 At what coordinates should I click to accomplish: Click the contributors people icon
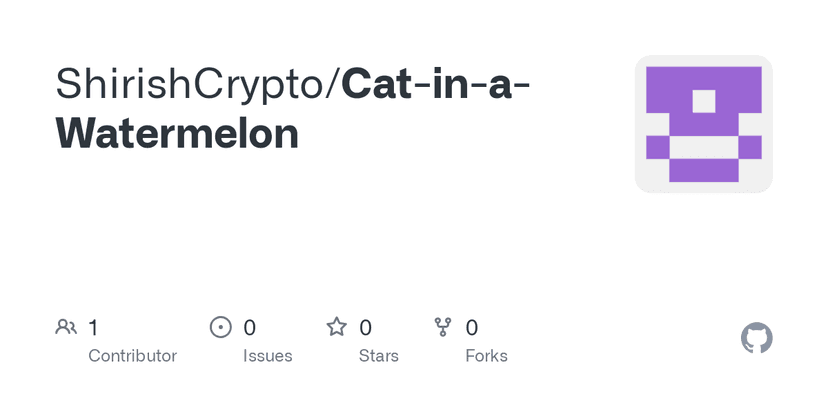coord(66,327)
